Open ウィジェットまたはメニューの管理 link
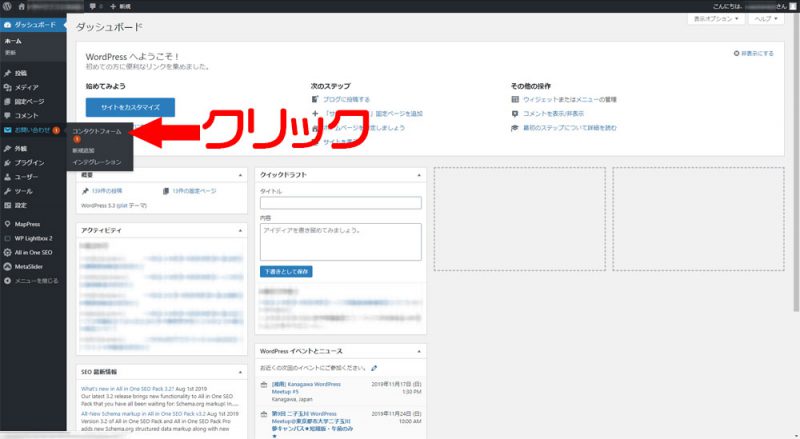The width and height of the screenshot is (800, 439). click(570, 100)
